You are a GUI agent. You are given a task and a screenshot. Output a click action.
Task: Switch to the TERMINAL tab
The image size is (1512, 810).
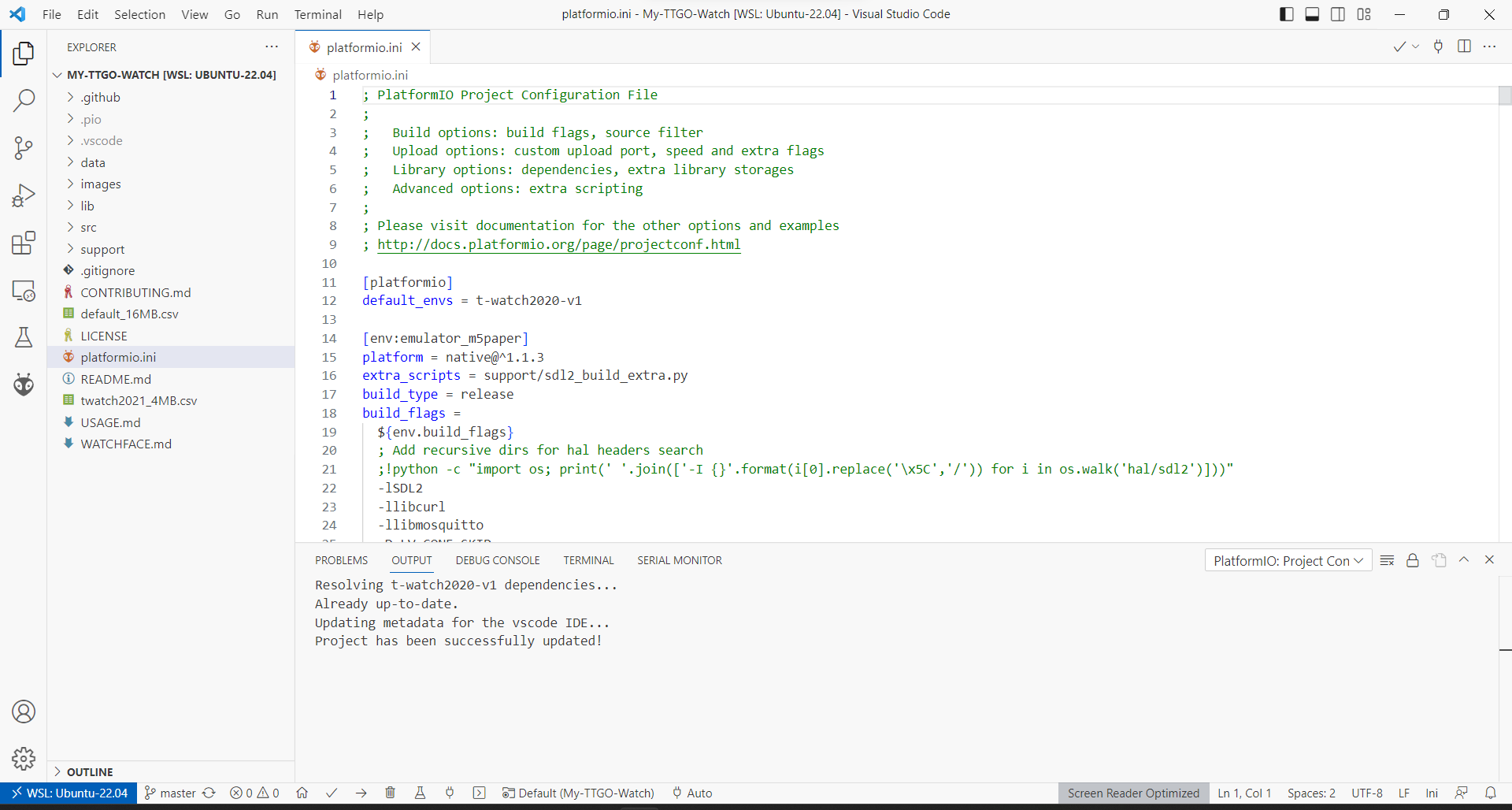(588, 560)
